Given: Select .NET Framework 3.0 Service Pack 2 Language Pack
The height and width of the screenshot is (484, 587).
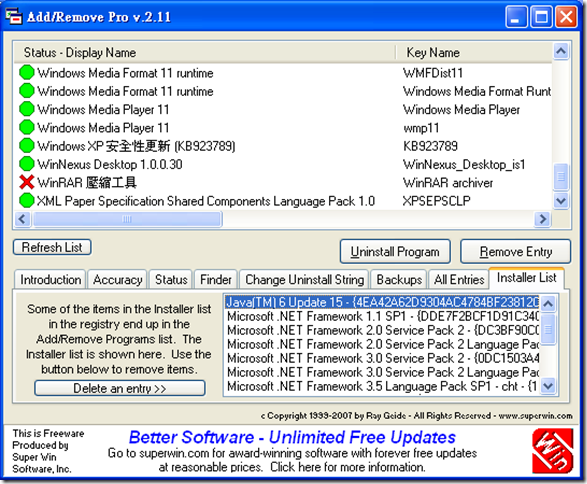Looking at the screenshot, I should click(382, 372).
